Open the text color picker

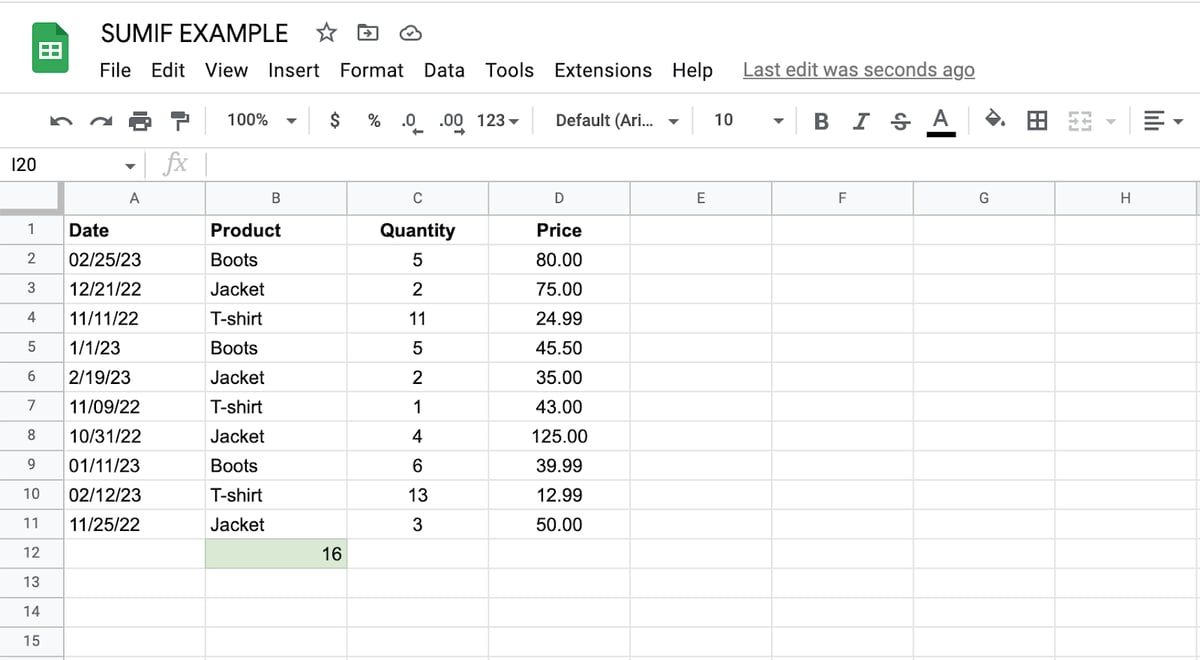pos(939,122)
